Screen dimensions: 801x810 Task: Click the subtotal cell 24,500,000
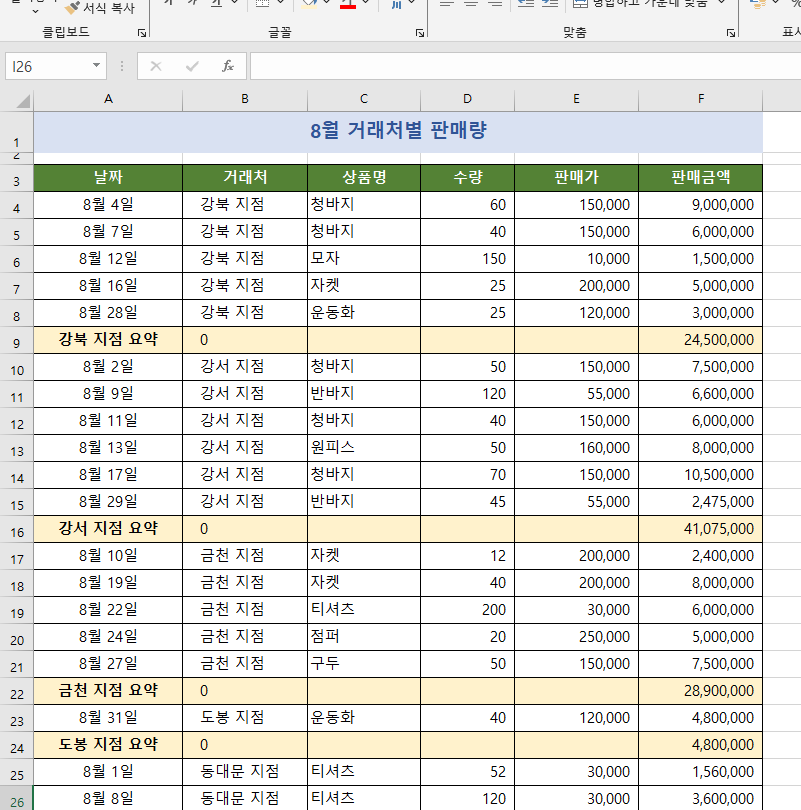click(701, 340)
